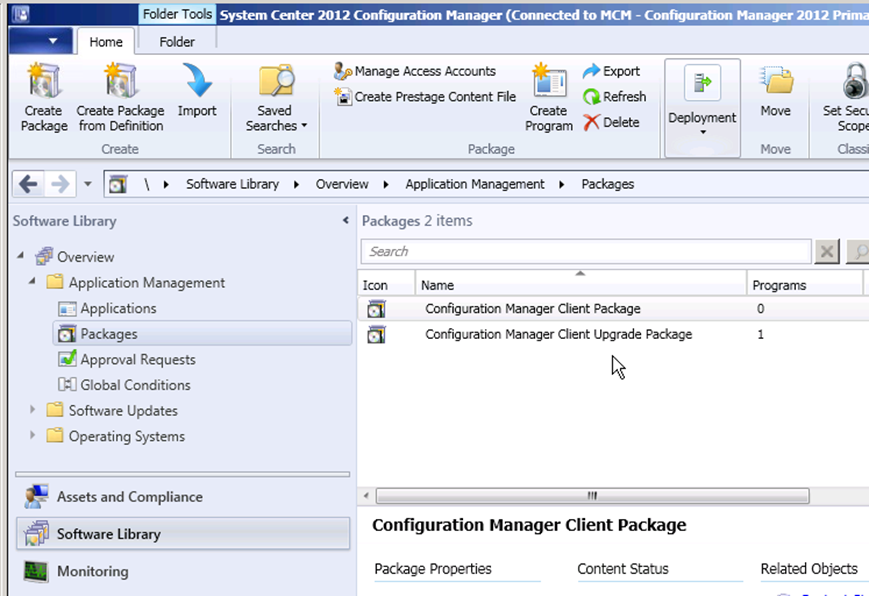This screenshot has height=596, width=869.
Task: Click Create Prestage Content File
Action: [425, 96]
